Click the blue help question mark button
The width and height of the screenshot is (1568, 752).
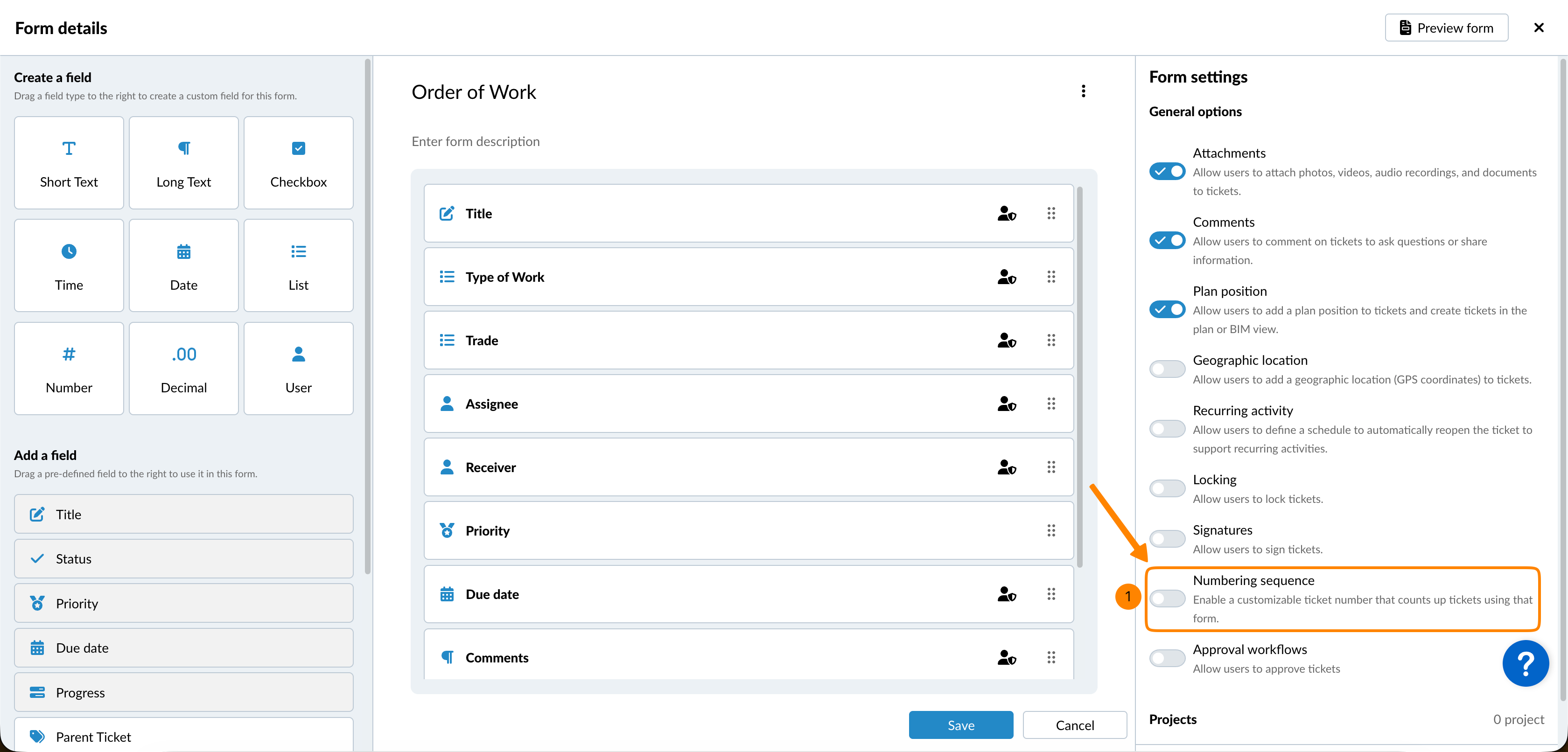(x=1525, y=663)
